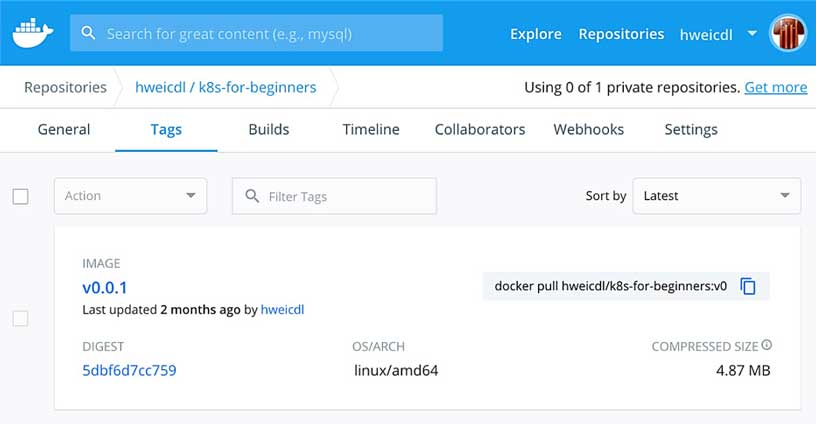The width and height of the screenshot is (816, 424).
Task: Expand the Action dropdown
Action: [131, 196]
